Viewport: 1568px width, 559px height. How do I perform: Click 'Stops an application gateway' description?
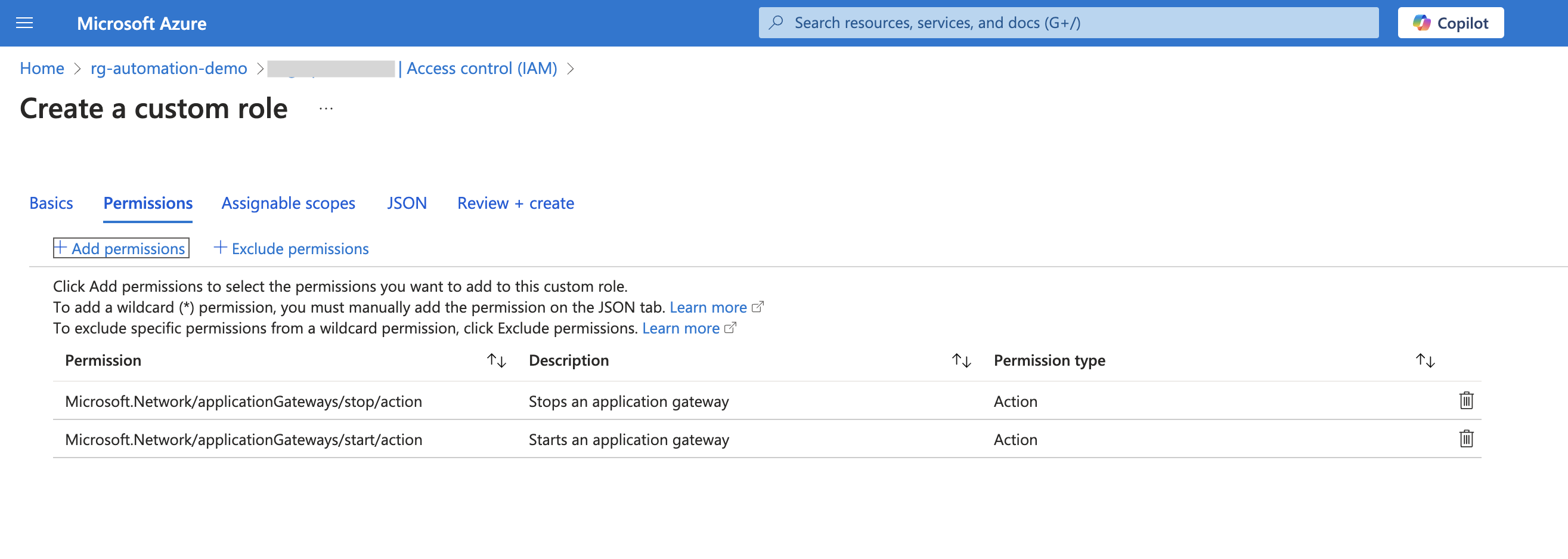[629, 402]
